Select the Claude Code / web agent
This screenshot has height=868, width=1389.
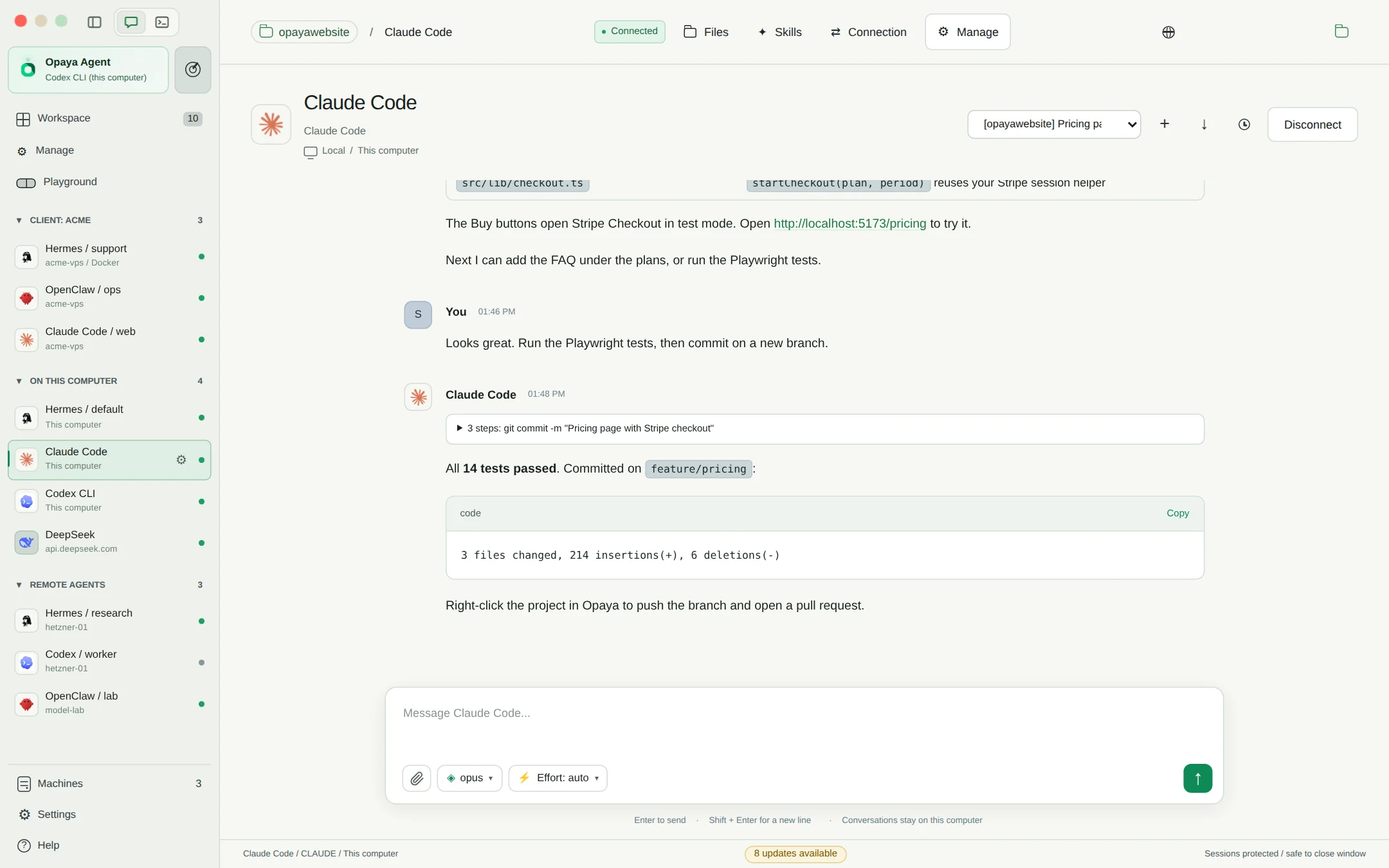(109, 339)
